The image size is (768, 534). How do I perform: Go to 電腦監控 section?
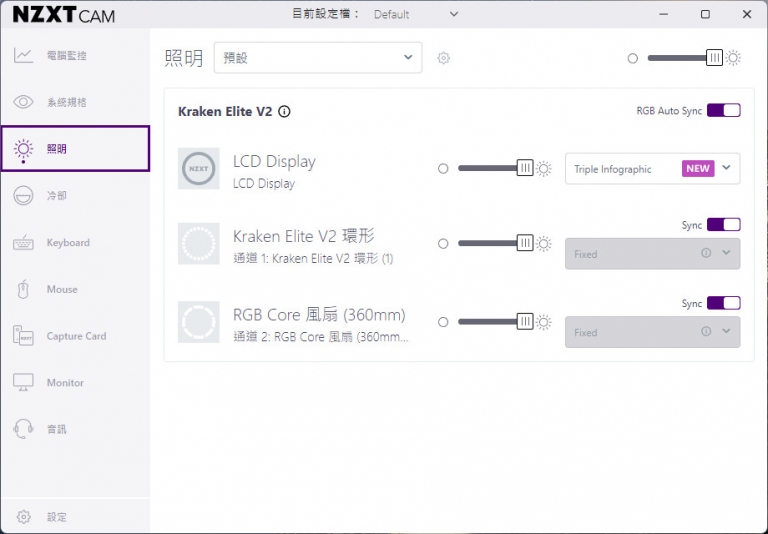(75, 55)
